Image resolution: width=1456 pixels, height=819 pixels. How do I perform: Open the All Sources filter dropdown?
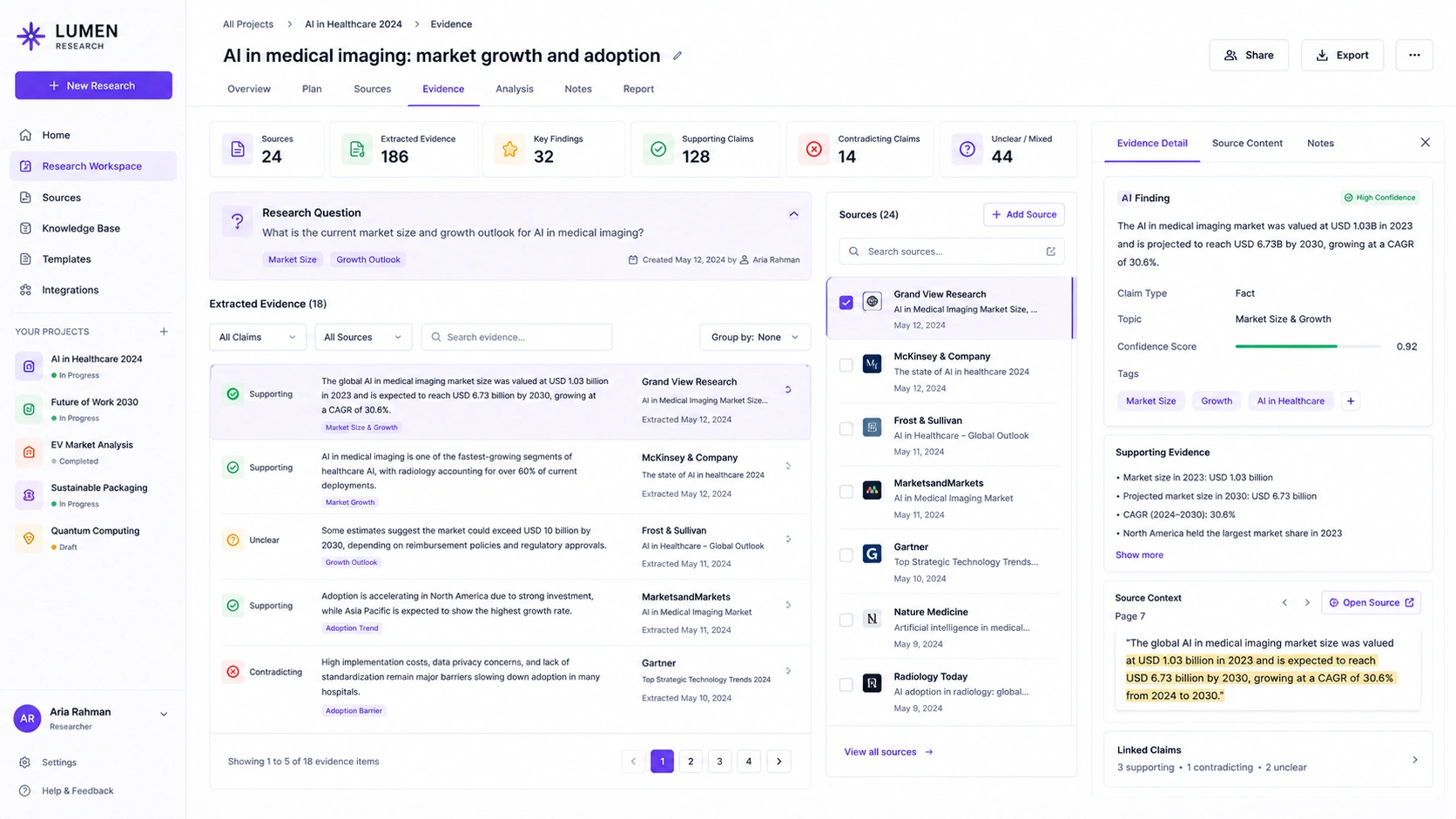[363, 337]
